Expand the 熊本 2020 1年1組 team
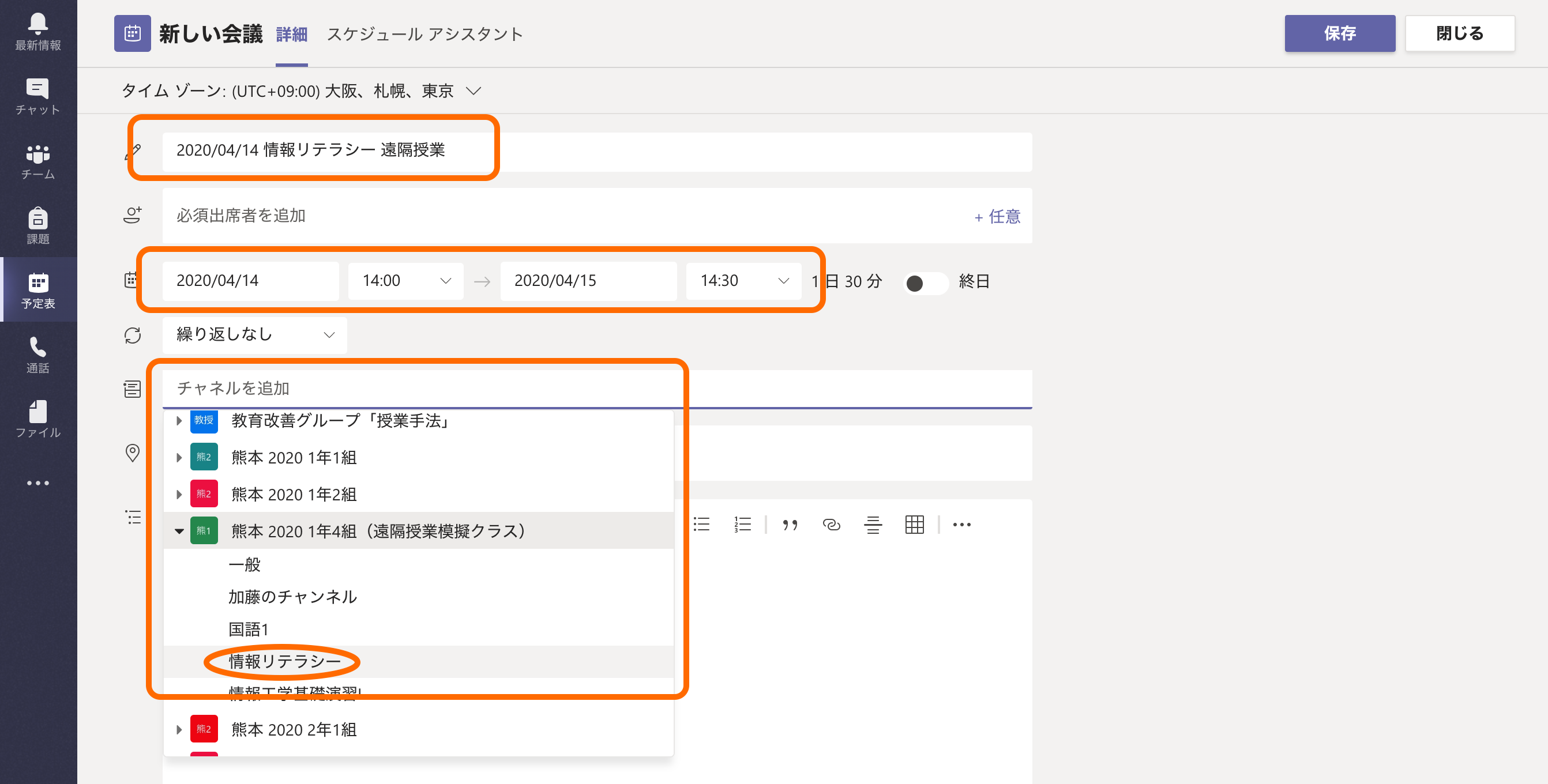 click(179, 458)
